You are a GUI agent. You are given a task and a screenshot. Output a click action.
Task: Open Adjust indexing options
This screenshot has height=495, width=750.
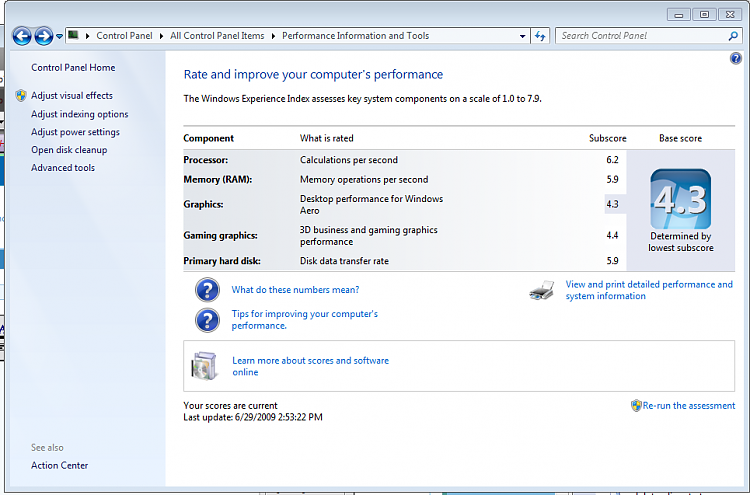pos(79,114)
